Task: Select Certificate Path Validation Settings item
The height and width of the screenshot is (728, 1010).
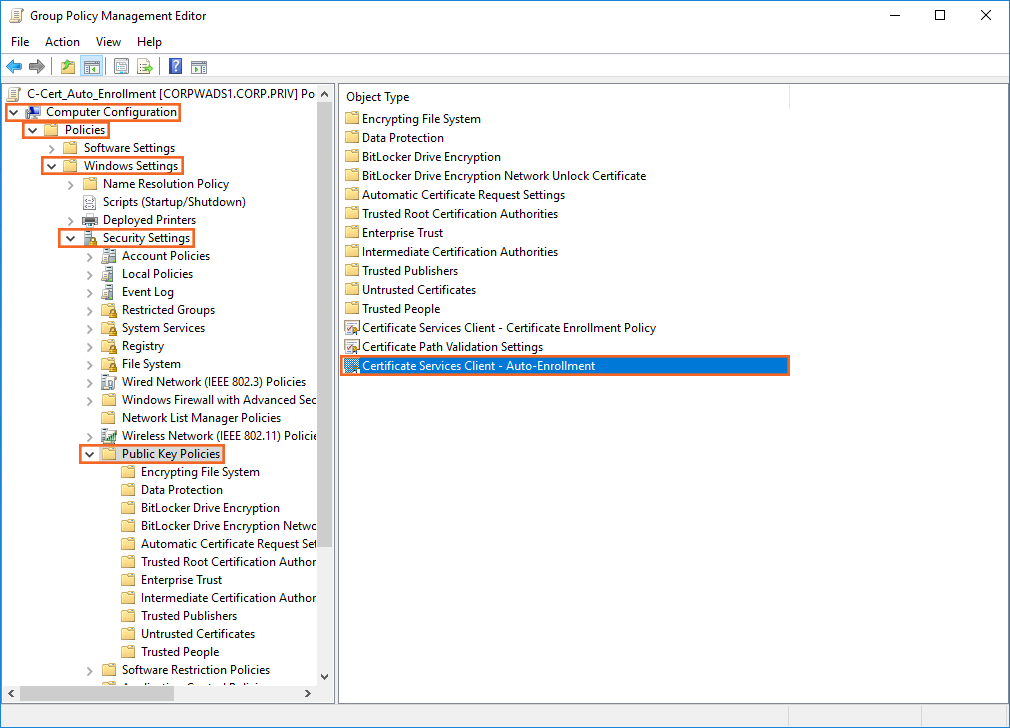Action: pyautogui.click(x=452, y=347)
